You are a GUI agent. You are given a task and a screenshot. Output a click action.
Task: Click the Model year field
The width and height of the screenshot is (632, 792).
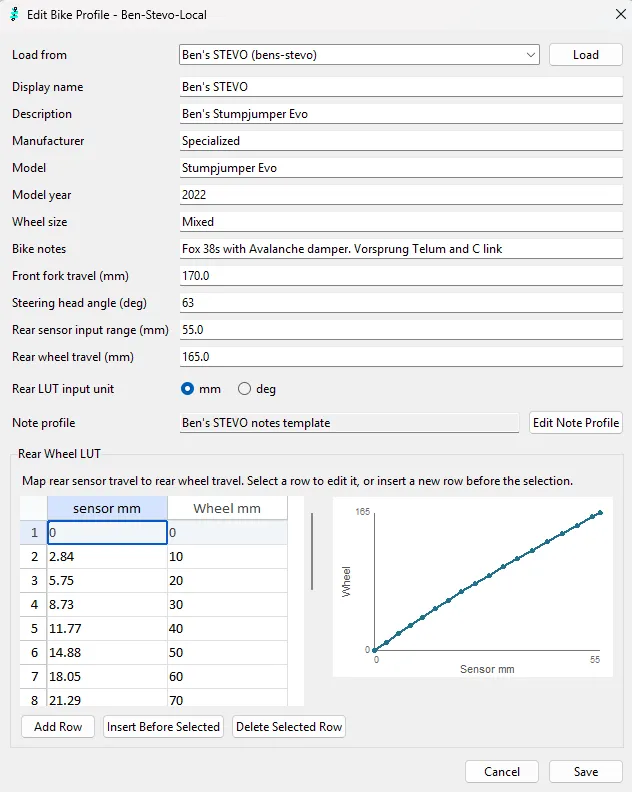[401, 195]
